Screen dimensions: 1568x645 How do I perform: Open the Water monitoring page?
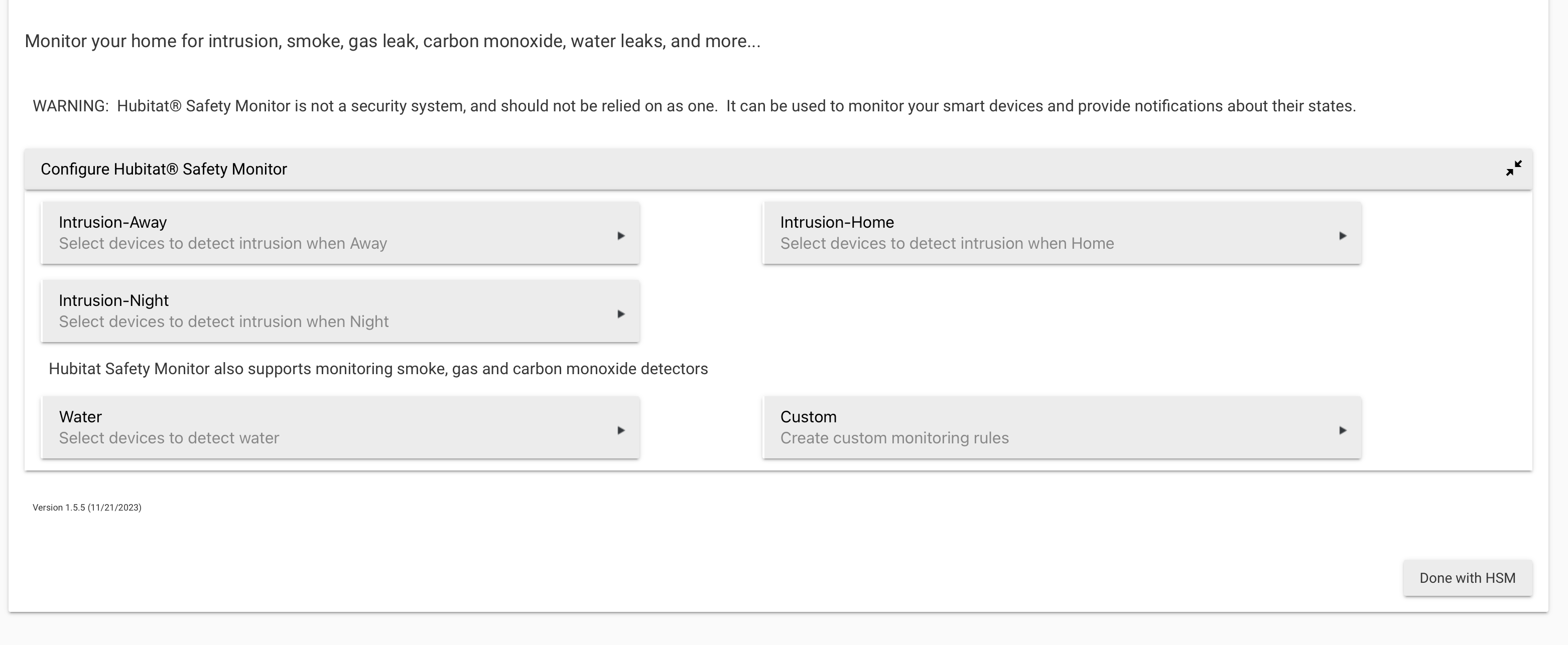pos(340,428)
